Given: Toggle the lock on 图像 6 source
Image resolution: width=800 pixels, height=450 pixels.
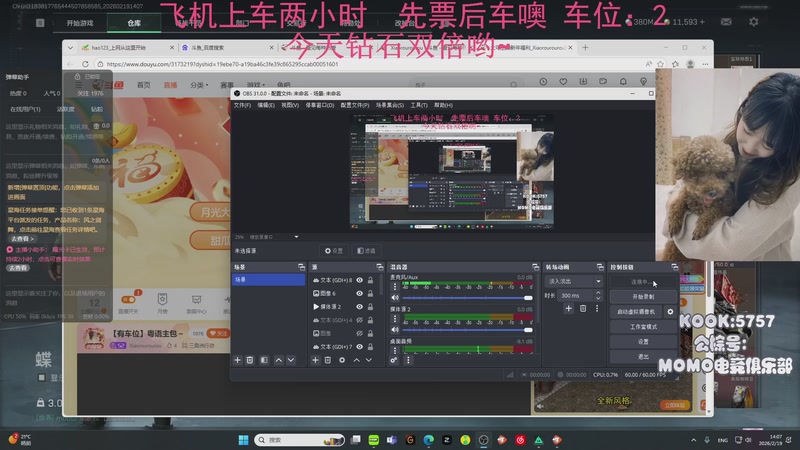Looking at the screenshot, I should pos(370,293).
